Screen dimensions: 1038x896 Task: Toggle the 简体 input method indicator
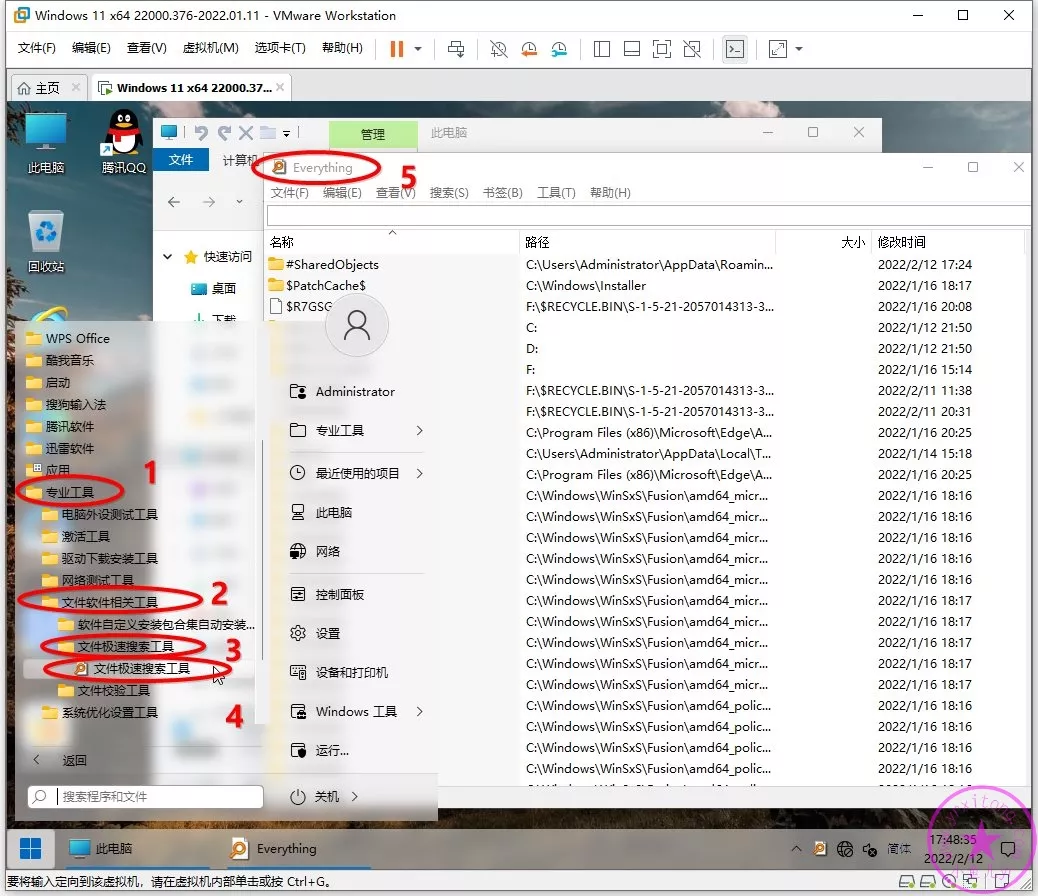tap(899, 849)
